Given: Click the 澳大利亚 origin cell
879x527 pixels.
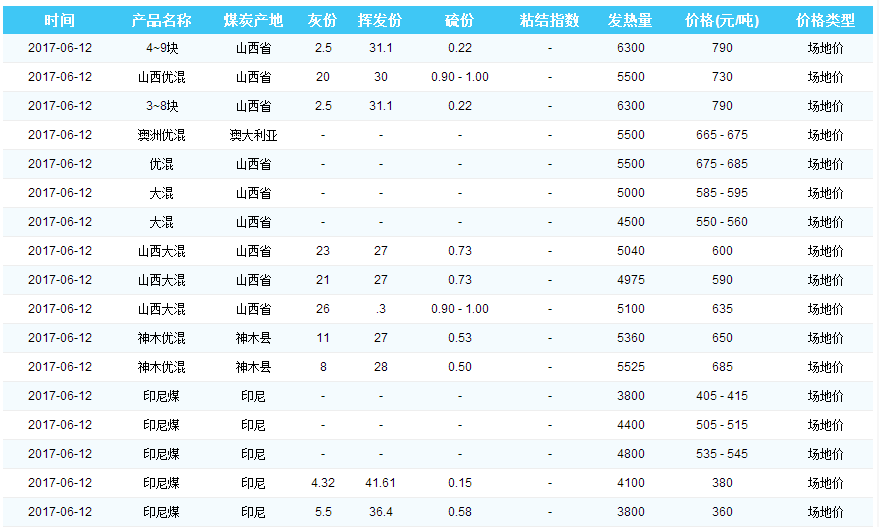Looking at the screenshot, I should (x=253, y=135).
